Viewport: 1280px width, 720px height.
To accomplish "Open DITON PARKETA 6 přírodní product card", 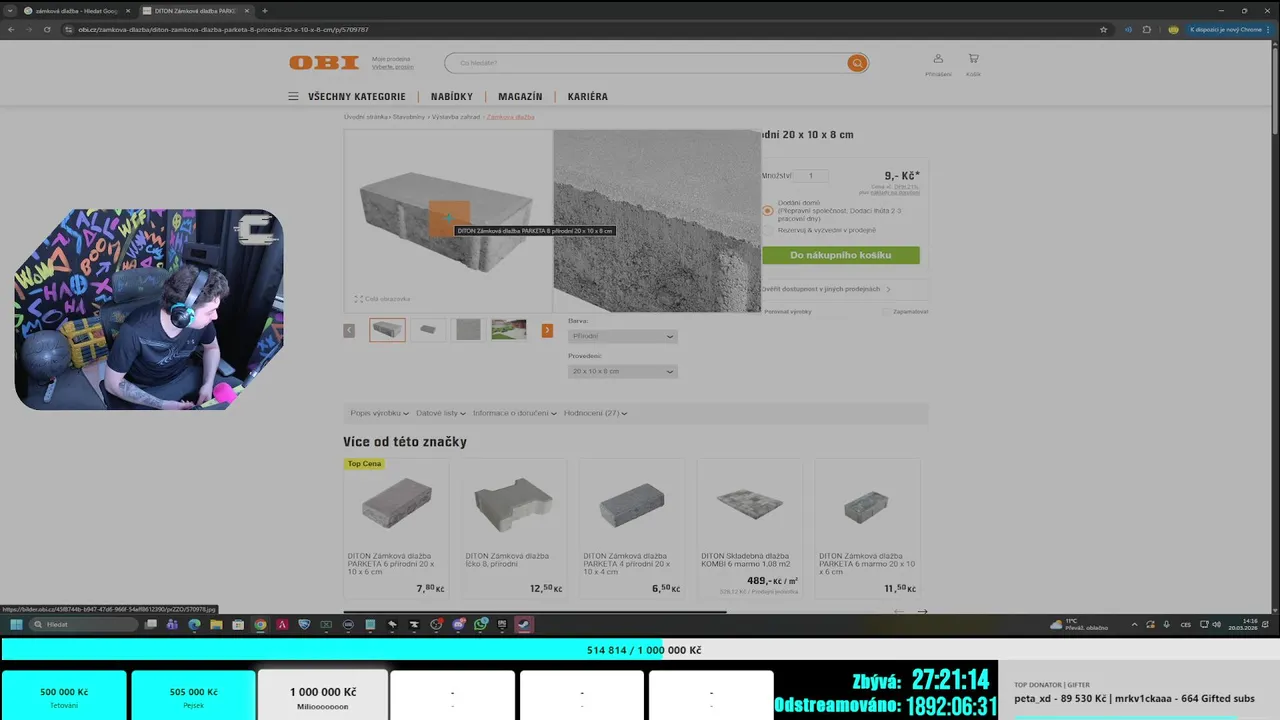I will coord(396,528).
